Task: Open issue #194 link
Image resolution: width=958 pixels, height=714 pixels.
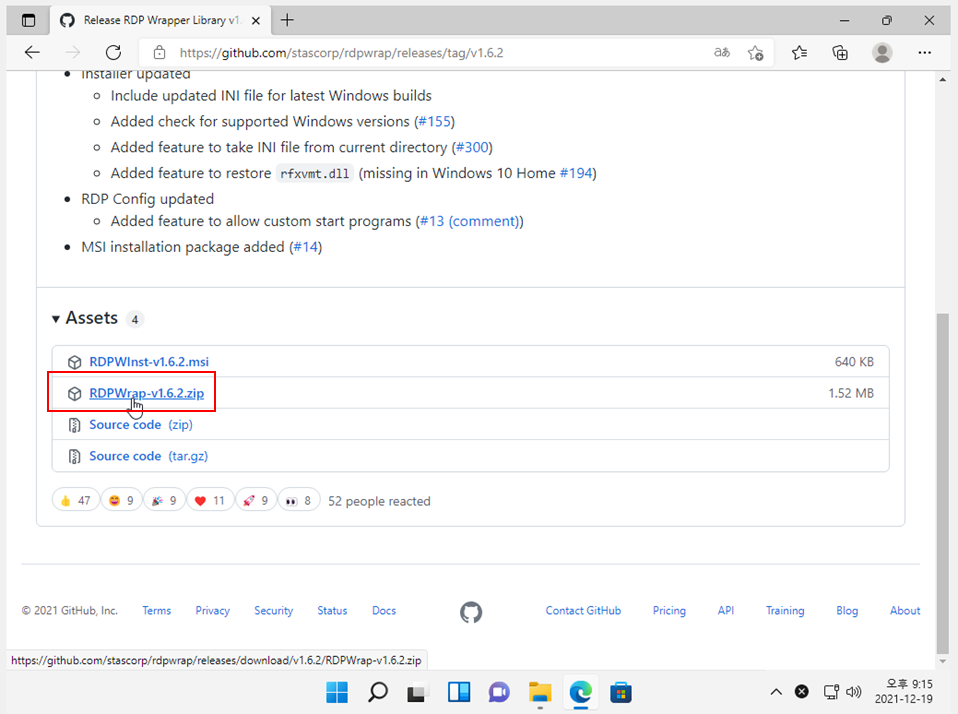Action: pyautogui.click(x=576, y=173)
